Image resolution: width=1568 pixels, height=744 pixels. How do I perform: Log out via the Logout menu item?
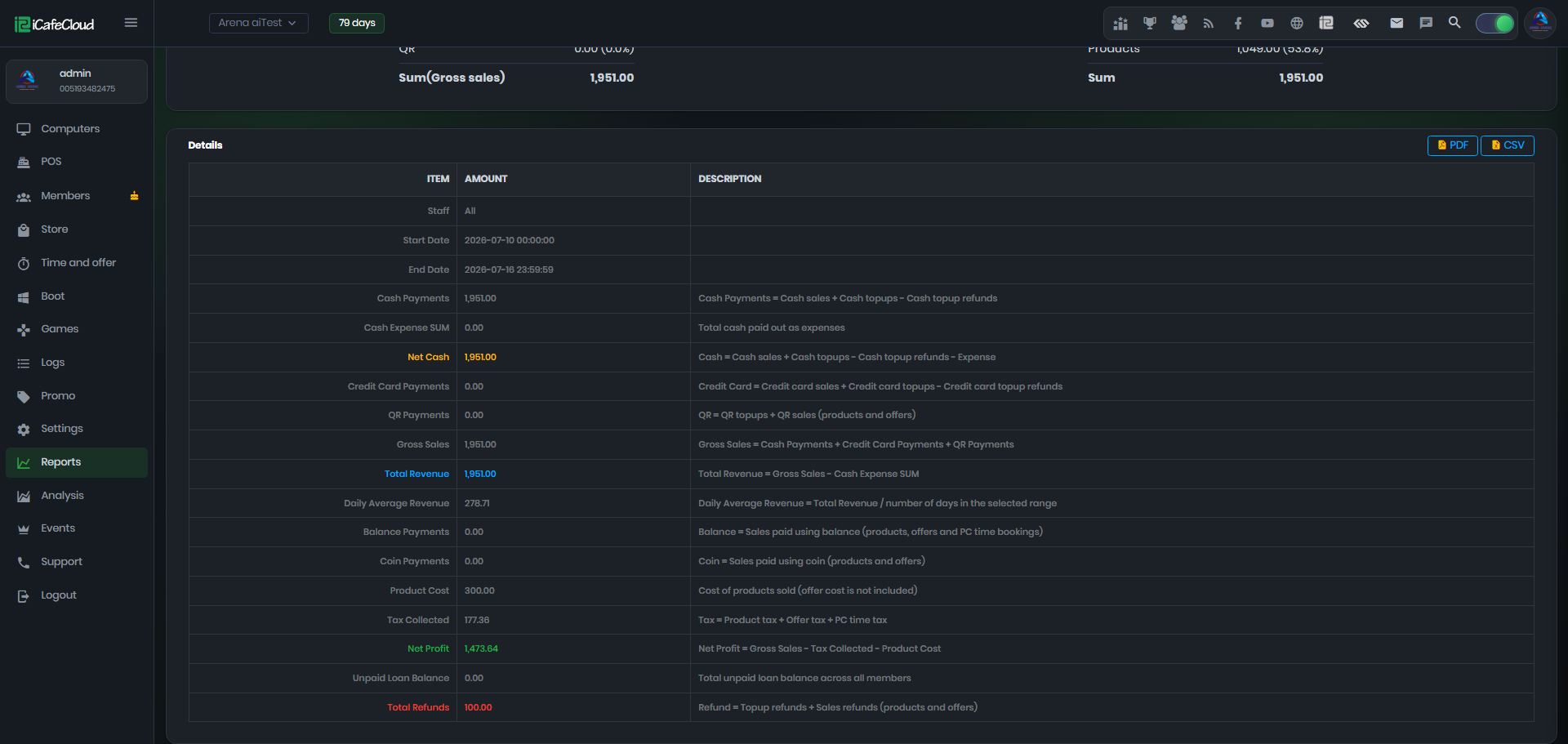click(77, 595)
